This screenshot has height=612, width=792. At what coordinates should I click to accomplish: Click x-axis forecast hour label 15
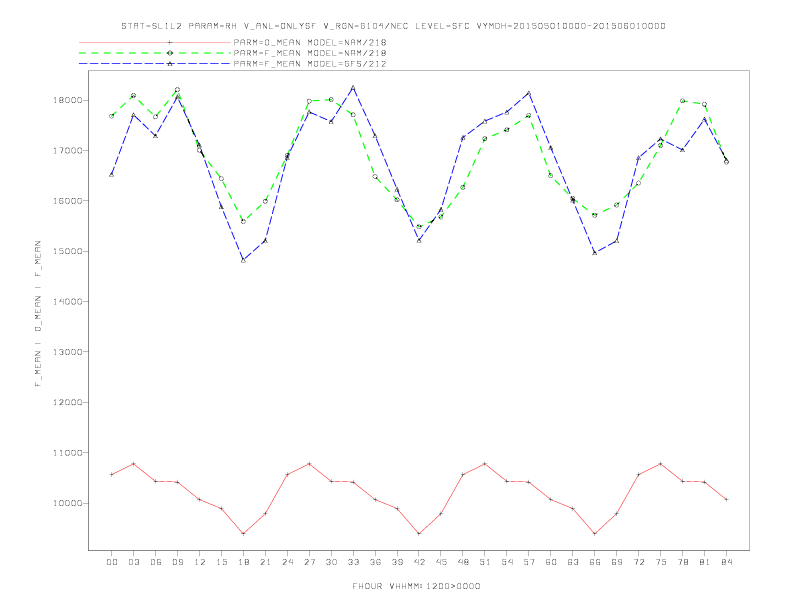[221, 562]
